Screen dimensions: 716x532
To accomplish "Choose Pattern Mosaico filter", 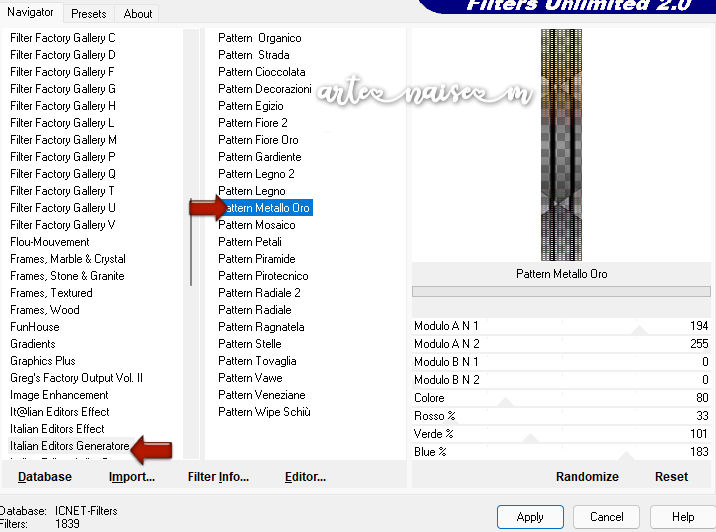I will [257, 225].
